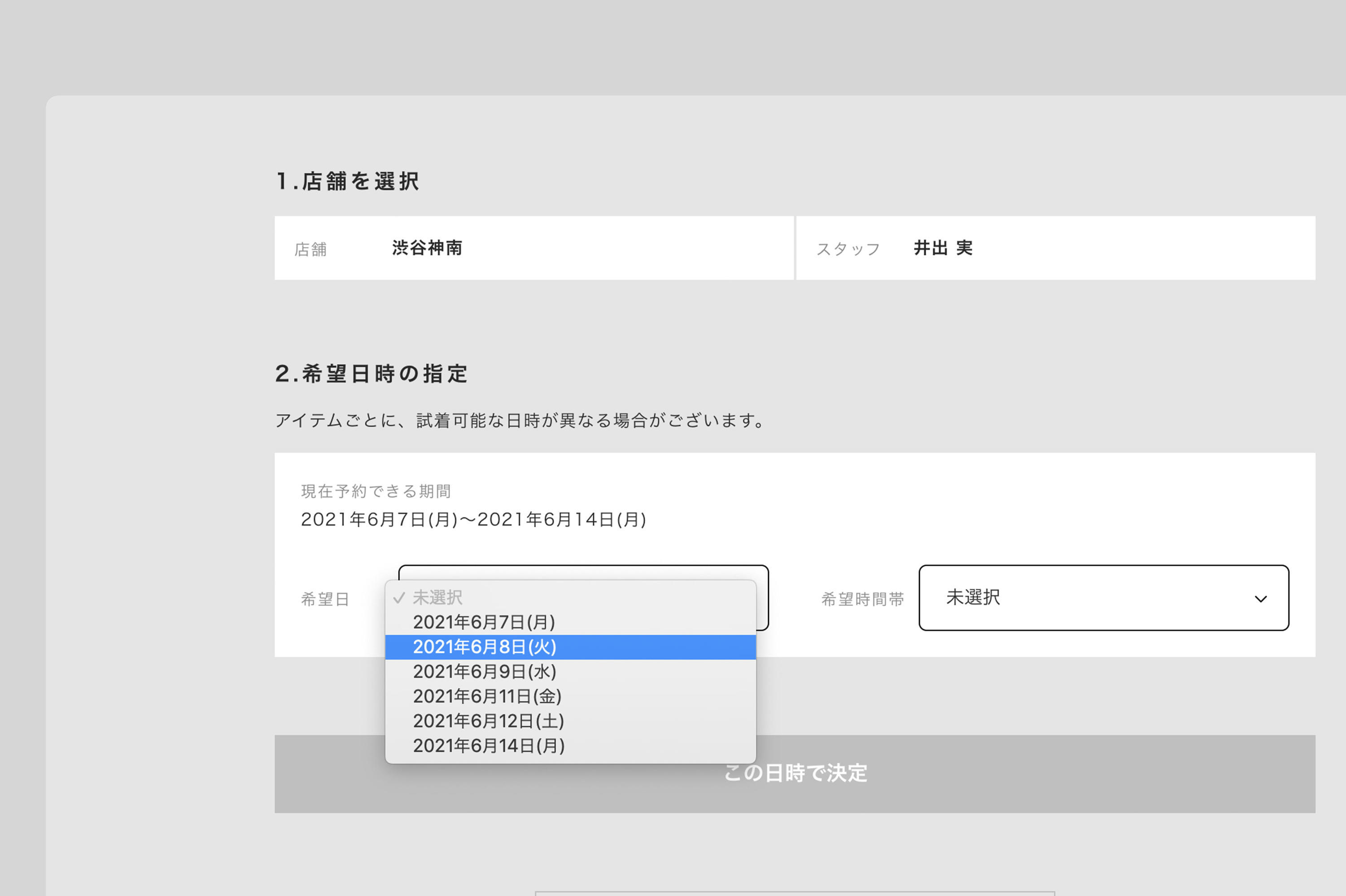Select the checked 未選択 option in date list
Screen dimensions: 1346x896
pyautogui.click(x=570, y=597)
